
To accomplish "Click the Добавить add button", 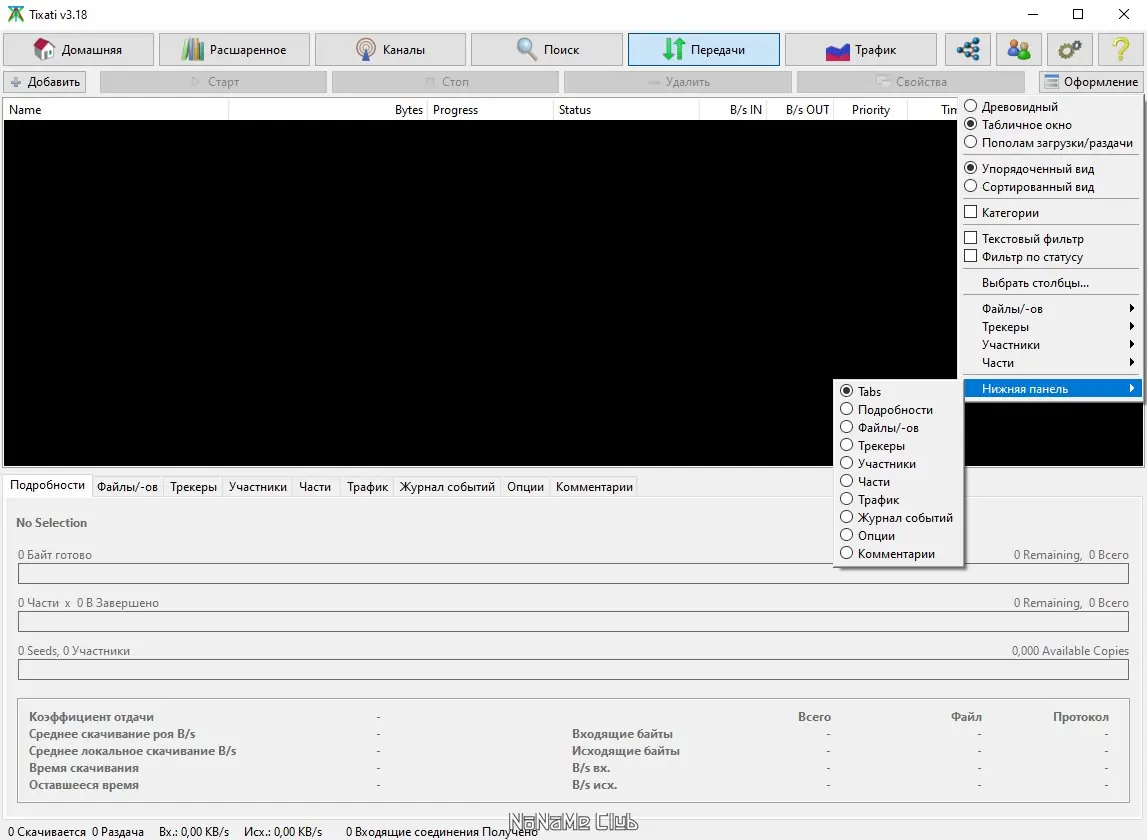I will [45, 82].
